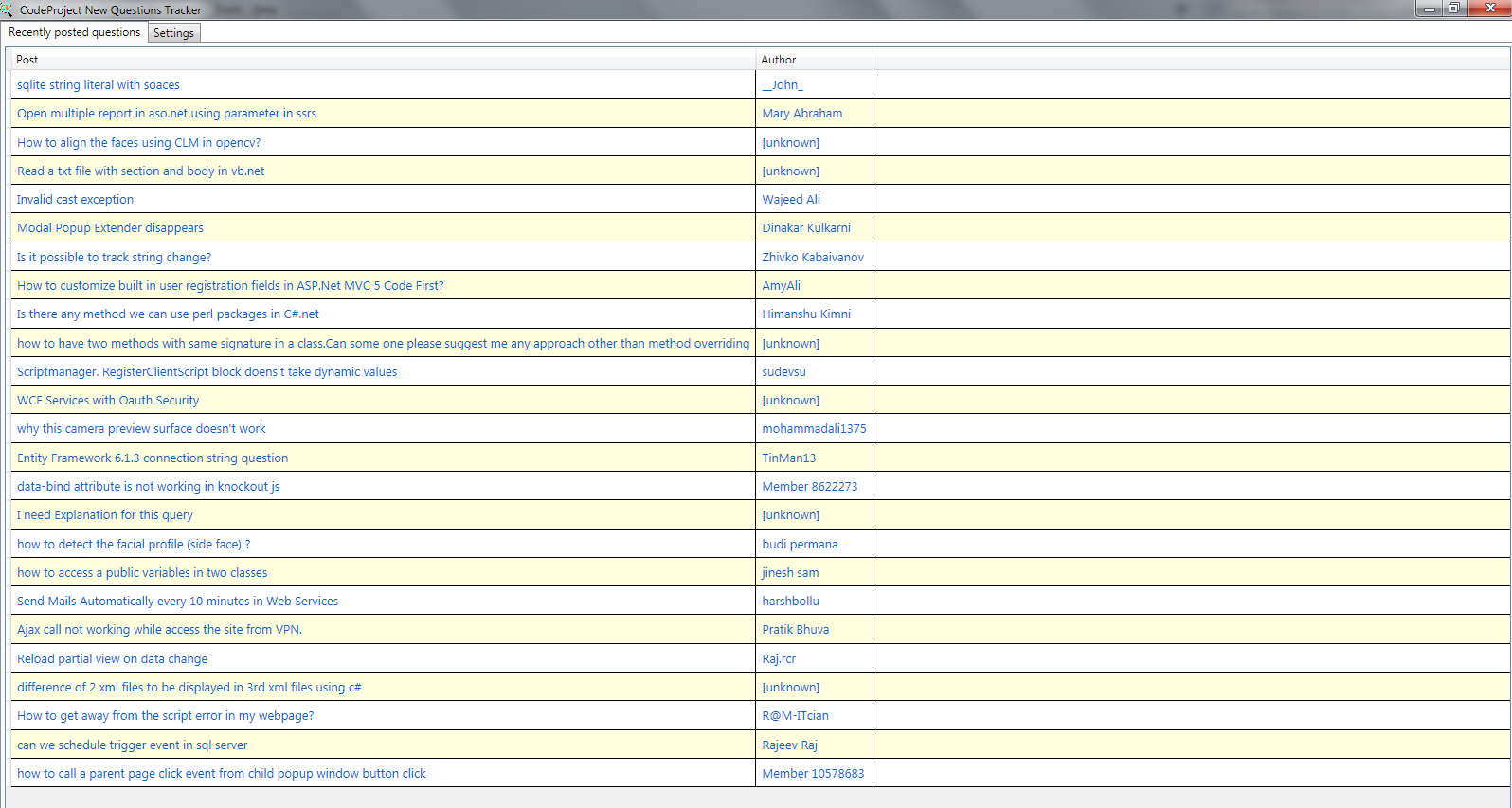Open the schedule trigger event in sql server question

point(132,745)
